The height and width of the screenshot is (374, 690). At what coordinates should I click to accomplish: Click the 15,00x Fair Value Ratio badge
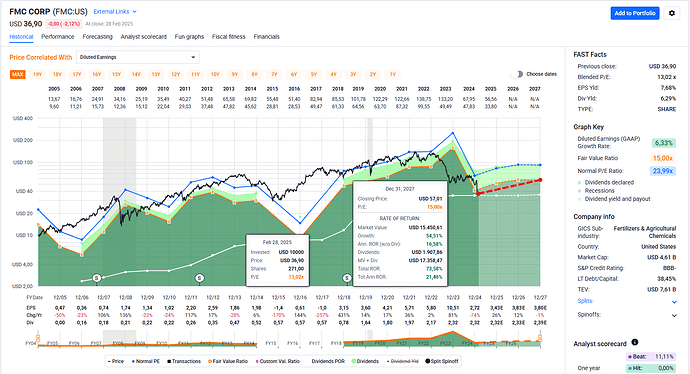pyautogui.click(x=663, y=158)
